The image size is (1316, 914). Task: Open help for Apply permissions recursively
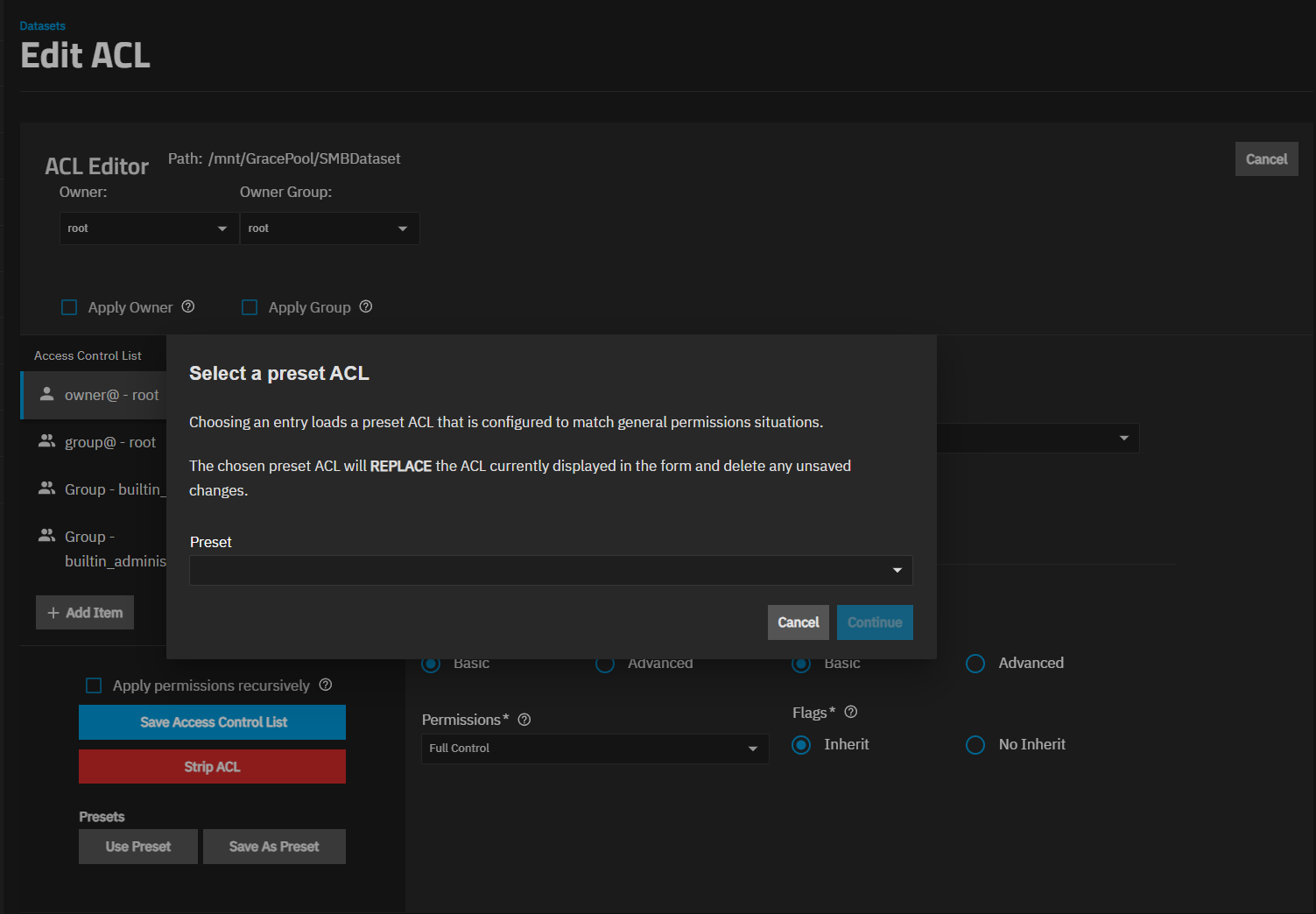[x=326, y=685]
